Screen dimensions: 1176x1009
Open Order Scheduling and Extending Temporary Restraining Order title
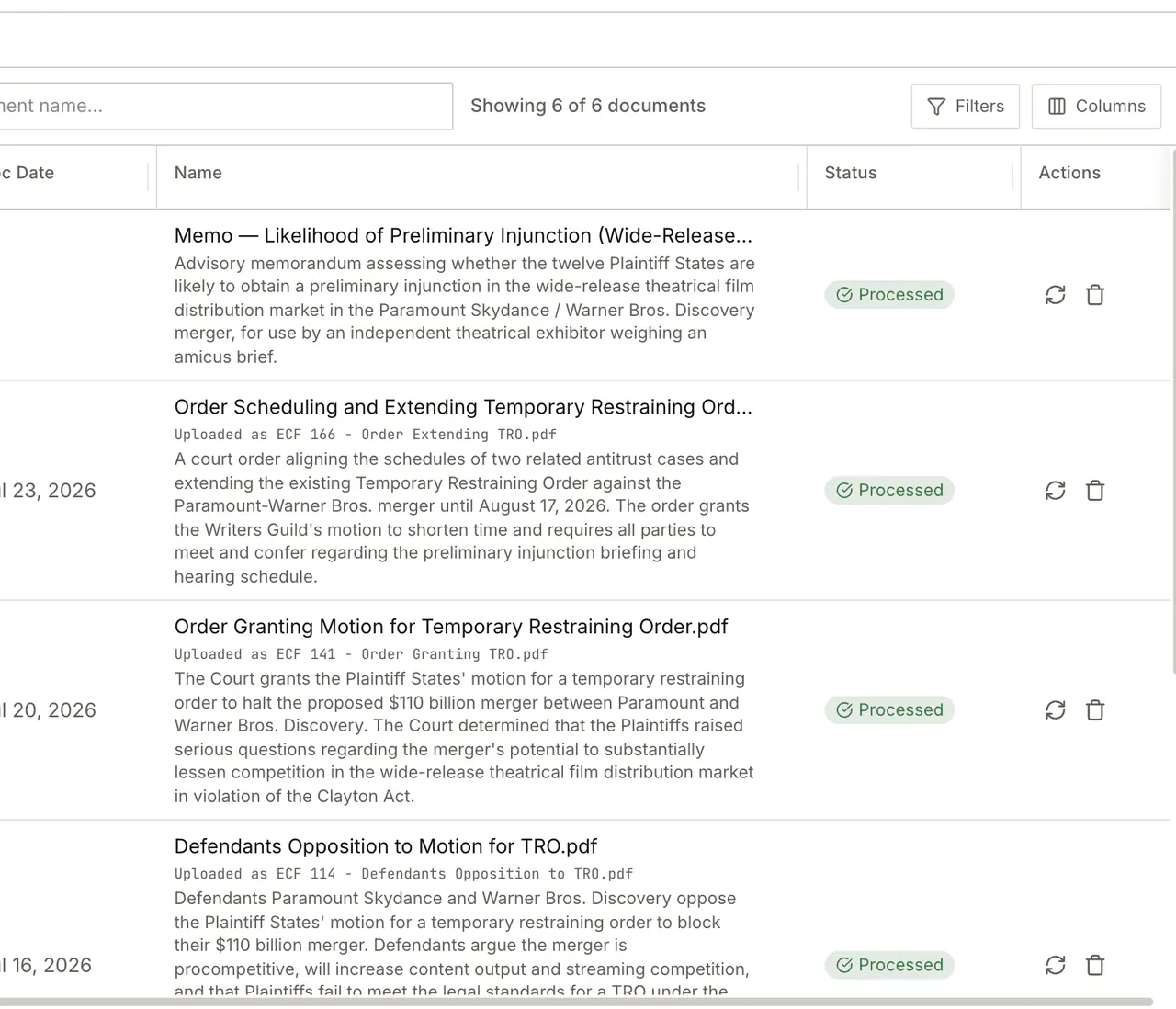click(x=463, y=407)
